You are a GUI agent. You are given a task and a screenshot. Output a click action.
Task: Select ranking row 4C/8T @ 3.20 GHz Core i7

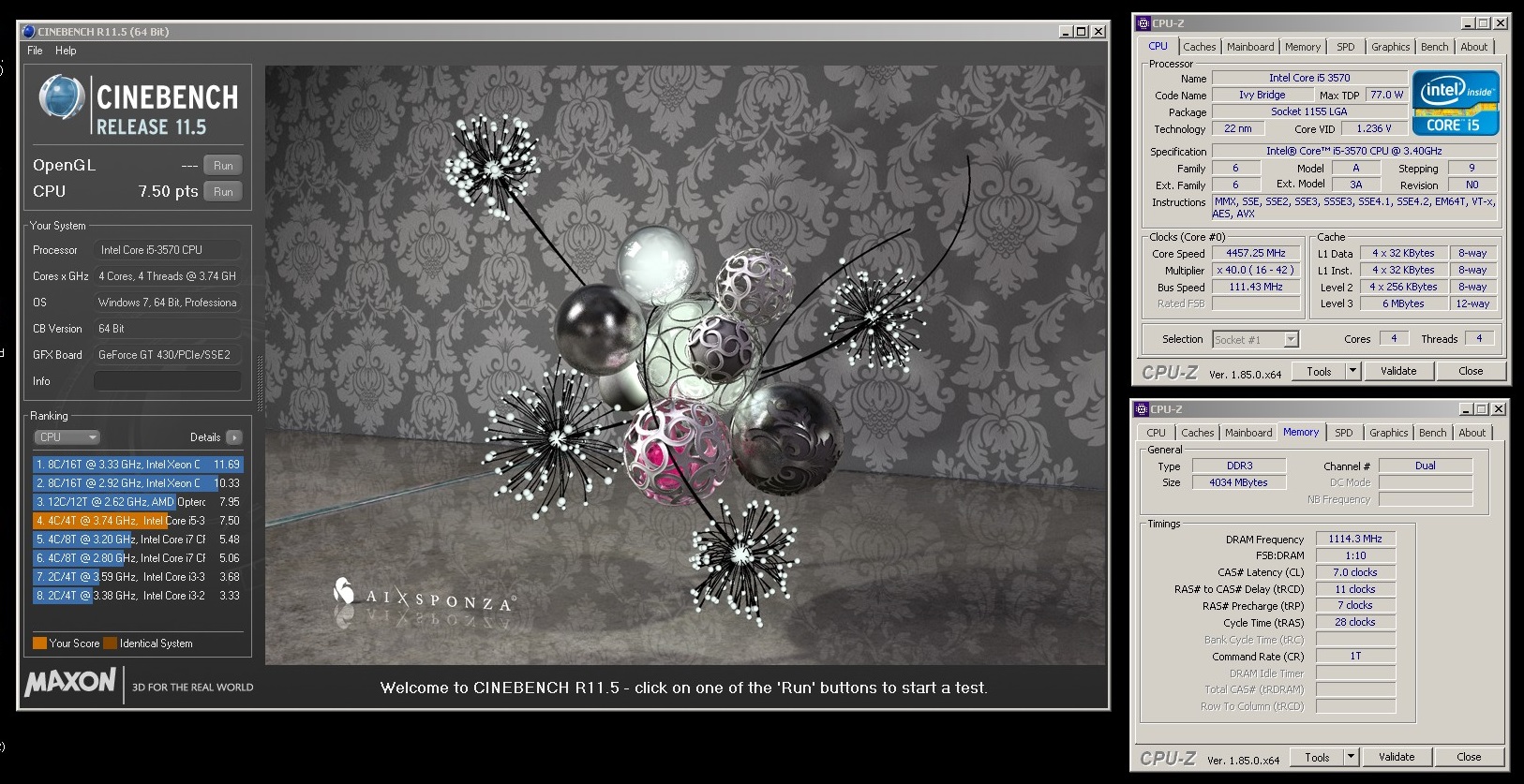[x=138, y=540]
